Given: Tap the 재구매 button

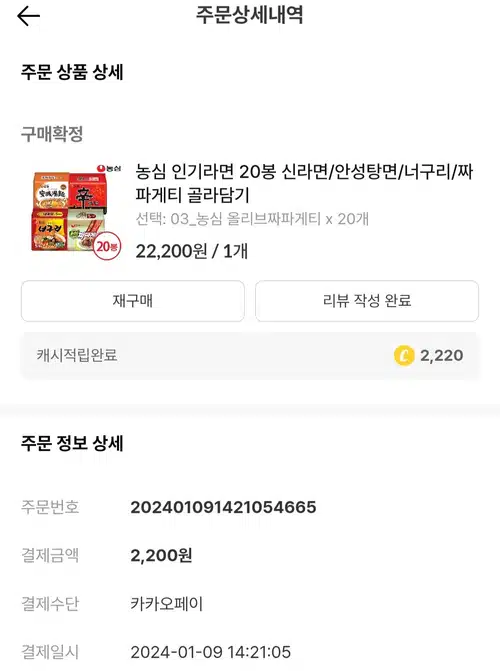Looking at the screenshot, I should pyautogui.click(x=133, y=301).
